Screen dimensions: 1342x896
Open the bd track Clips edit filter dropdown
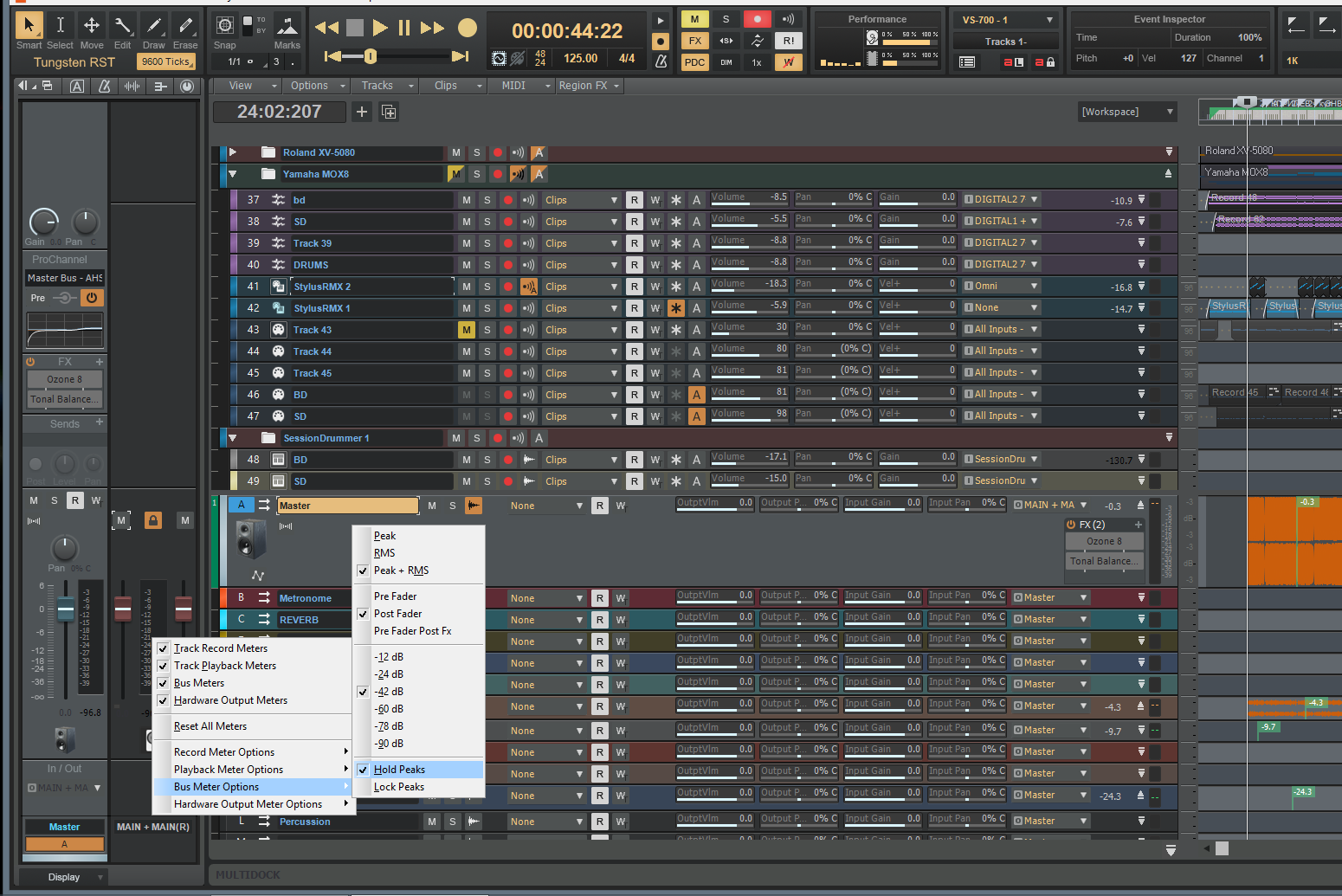(582, 200)
